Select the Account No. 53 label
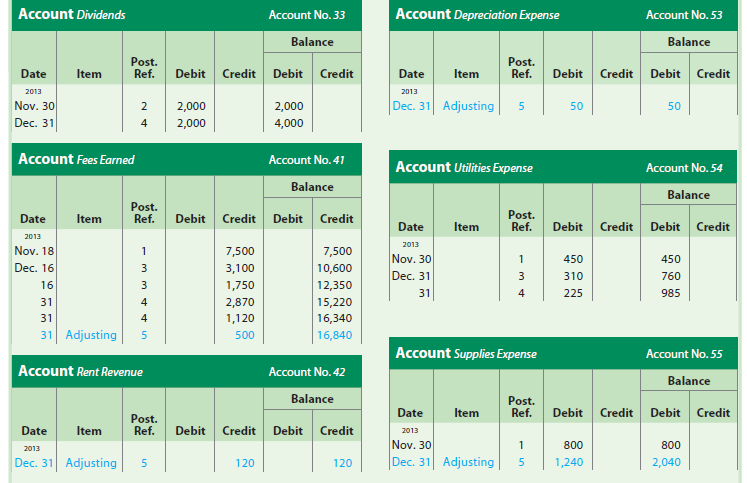Image resolution: width=747 pixels, height=483 pixels. point(684,16)
